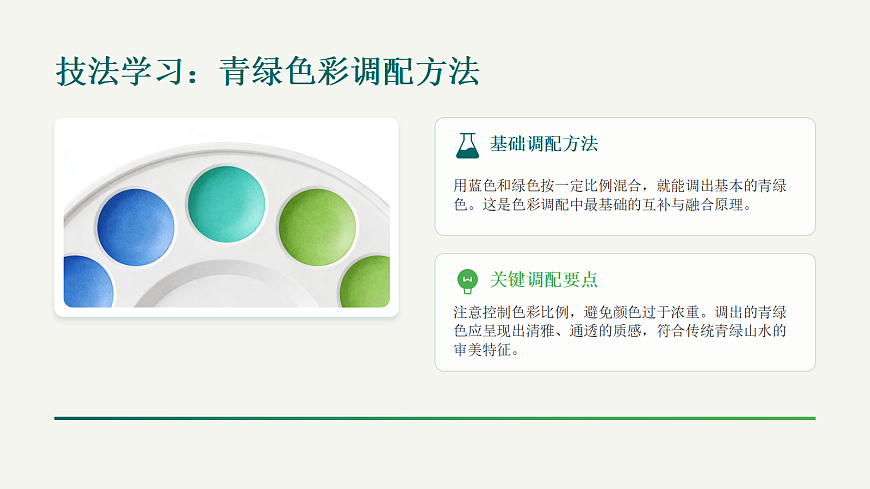Select the 关键调配要点 heading
This screenshot has width=870, height=489.
(544, 280)
